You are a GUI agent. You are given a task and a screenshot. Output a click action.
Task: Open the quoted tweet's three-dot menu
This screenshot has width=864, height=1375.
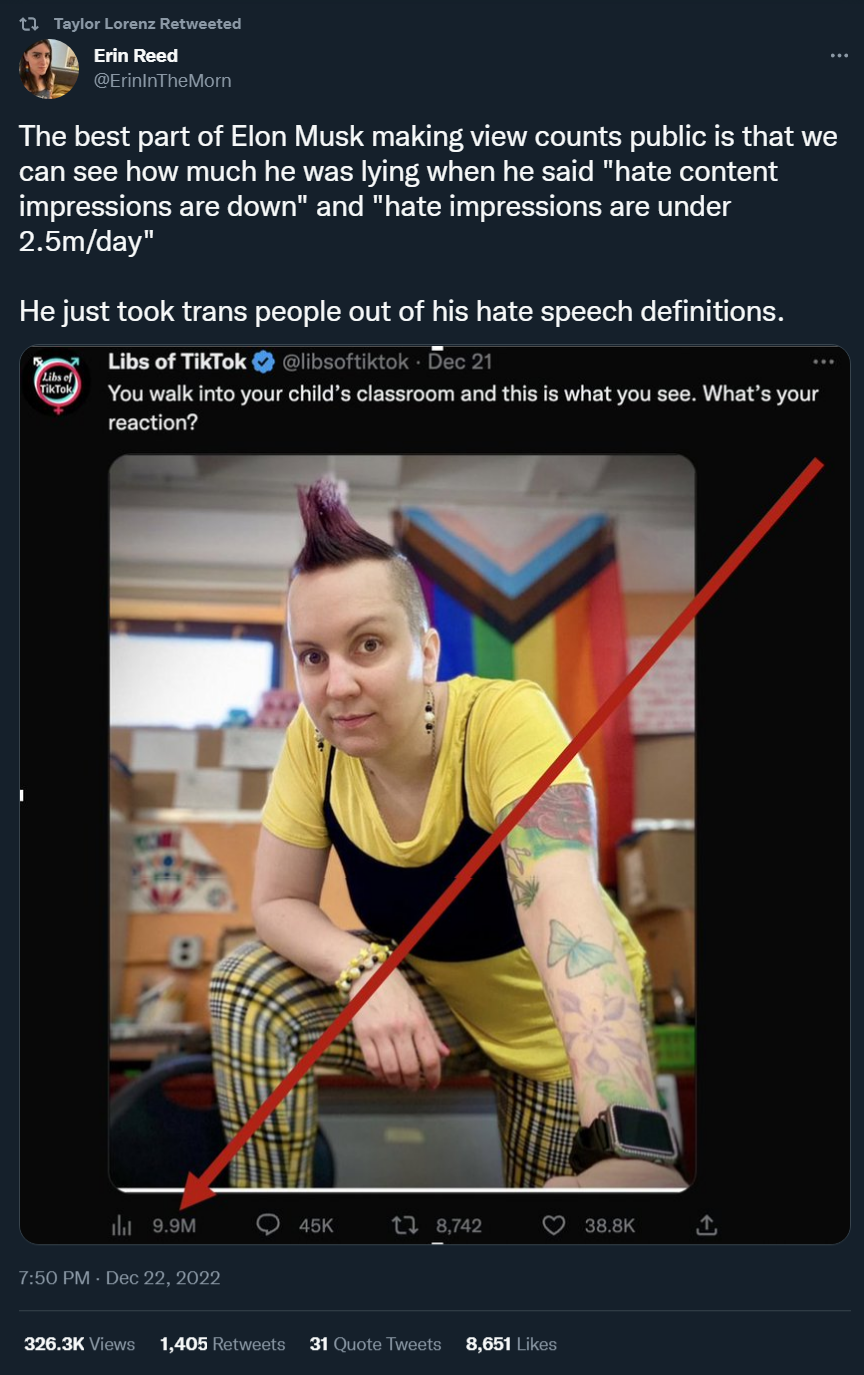click(824, 361)
